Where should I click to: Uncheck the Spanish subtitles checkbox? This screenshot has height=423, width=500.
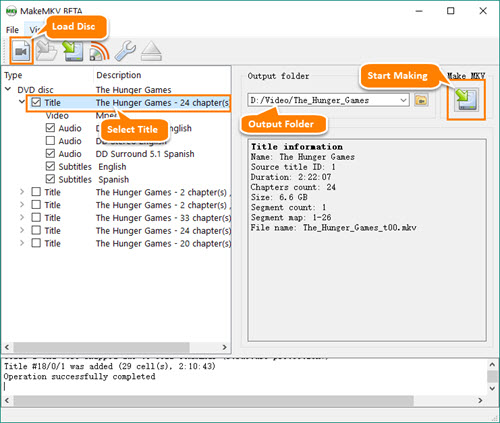coord(50,179)
